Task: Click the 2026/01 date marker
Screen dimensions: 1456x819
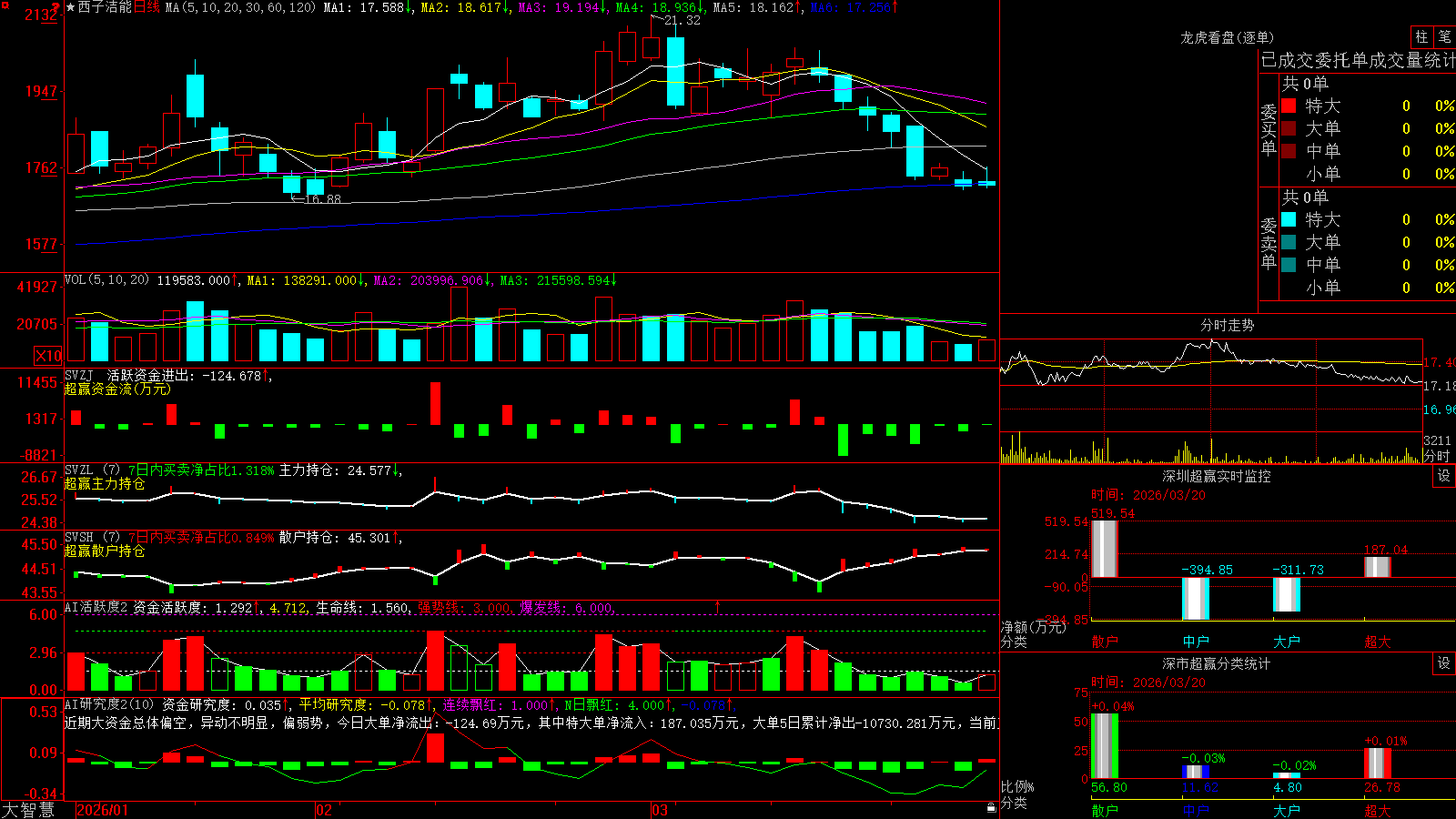Action: coord(103,810)
